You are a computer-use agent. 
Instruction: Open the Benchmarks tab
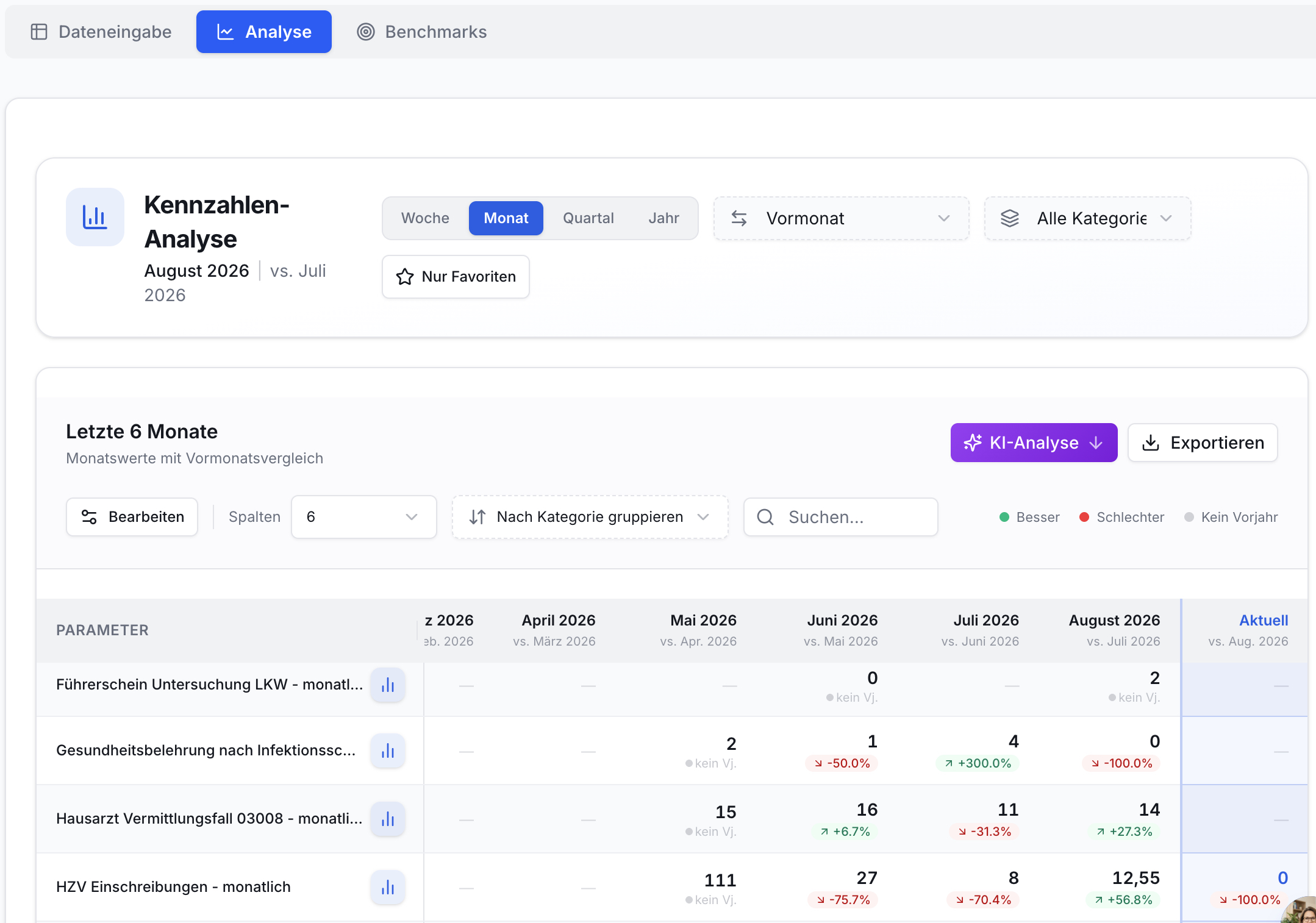[422, 32]
